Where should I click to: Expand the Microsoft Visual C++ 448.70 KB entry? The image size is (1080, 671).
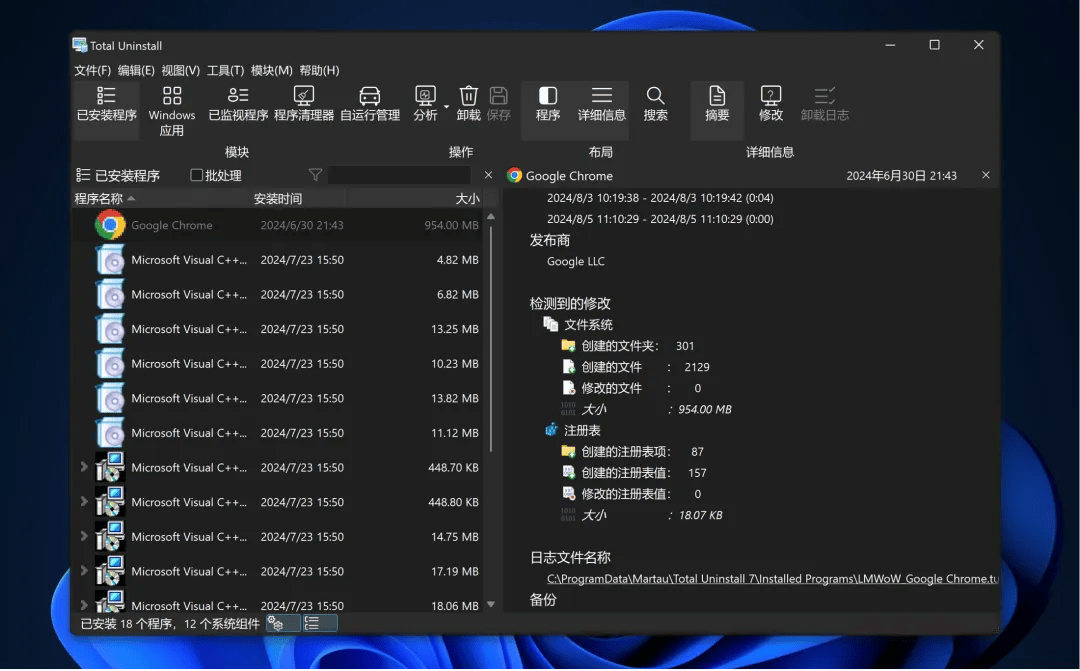[84, 467]
